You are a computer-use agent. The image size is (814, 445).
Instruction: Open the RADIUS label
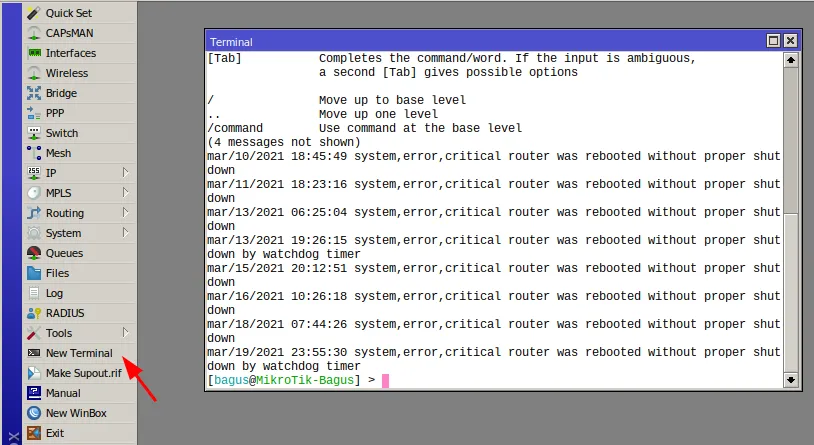tap(65, 313)
